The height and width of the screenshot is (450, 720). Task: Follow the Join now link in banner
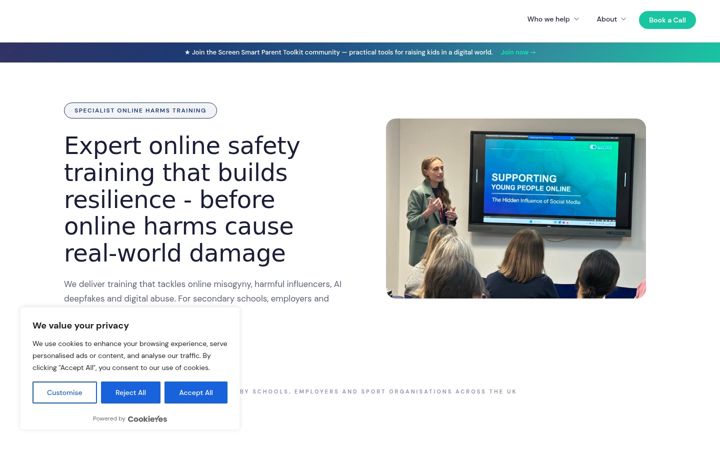[518, 52]
